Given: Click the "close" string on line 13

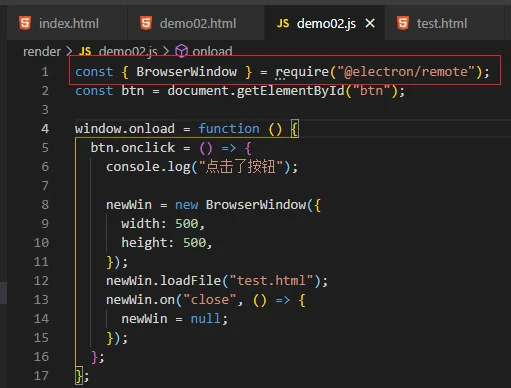Looking at the screenshot, I should pyautogui.click(x=210, y=300).
